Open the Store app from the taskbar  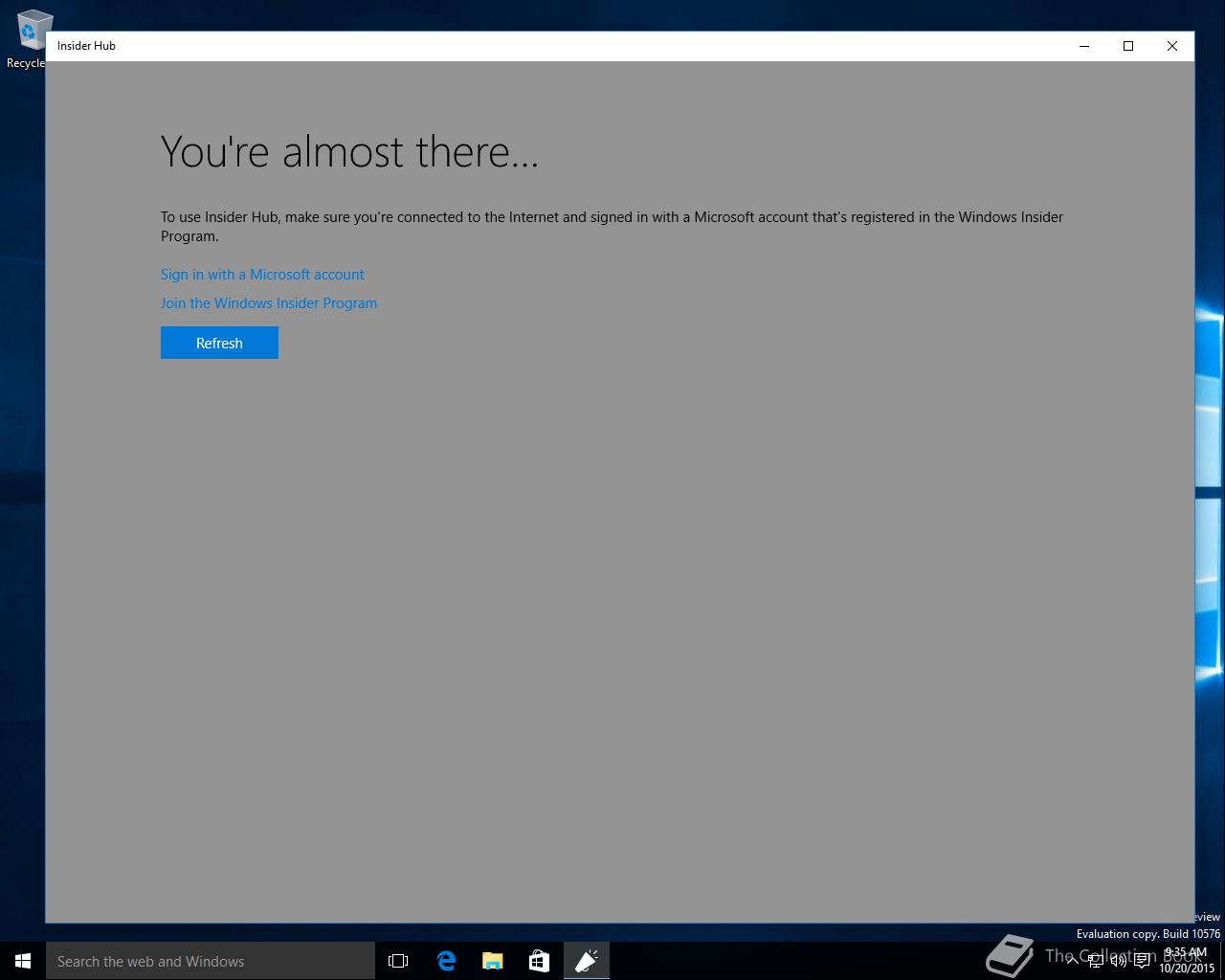click(x=539, y=961)
